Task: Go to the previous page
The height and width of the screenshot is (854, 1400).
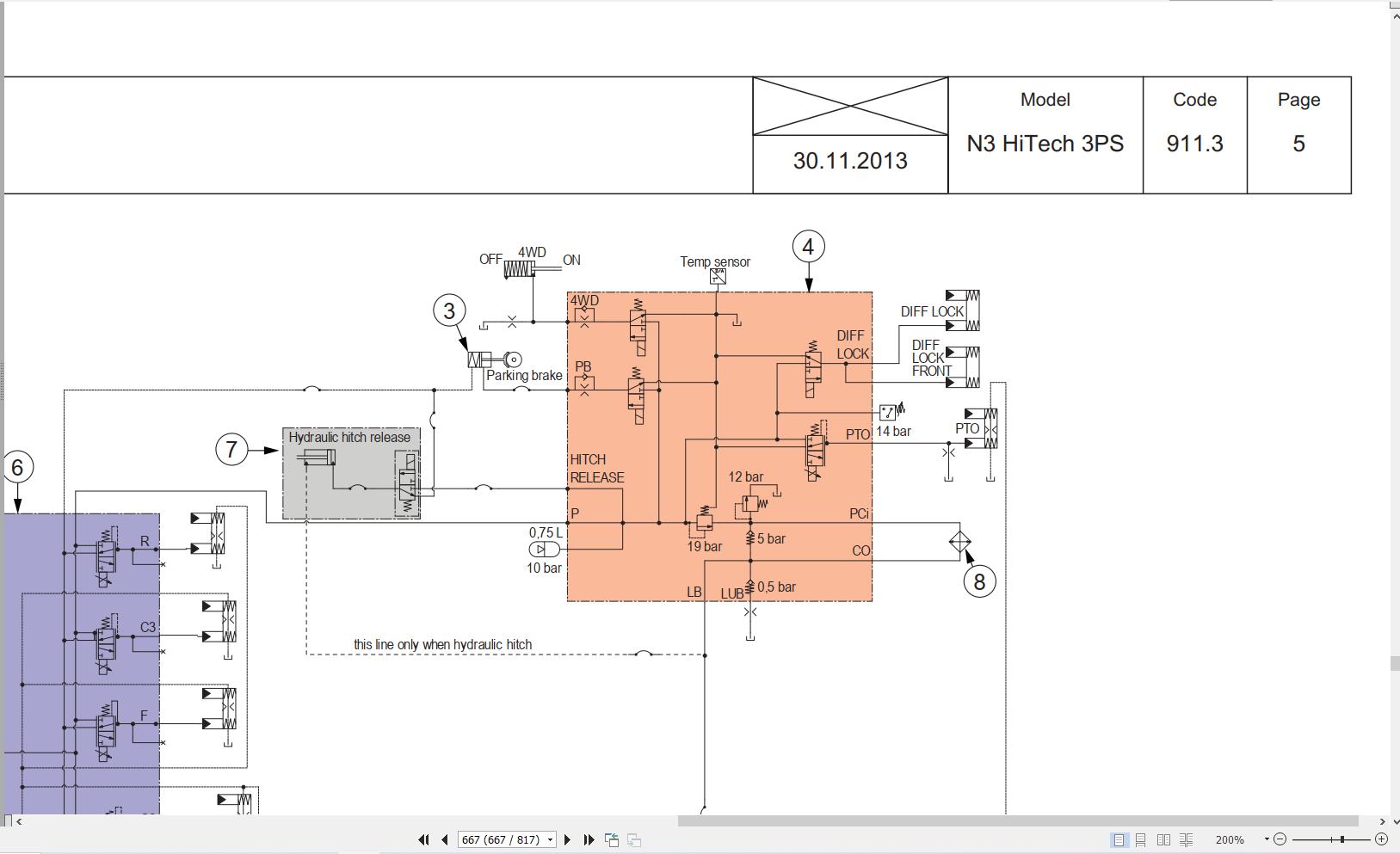Action: 445,840
